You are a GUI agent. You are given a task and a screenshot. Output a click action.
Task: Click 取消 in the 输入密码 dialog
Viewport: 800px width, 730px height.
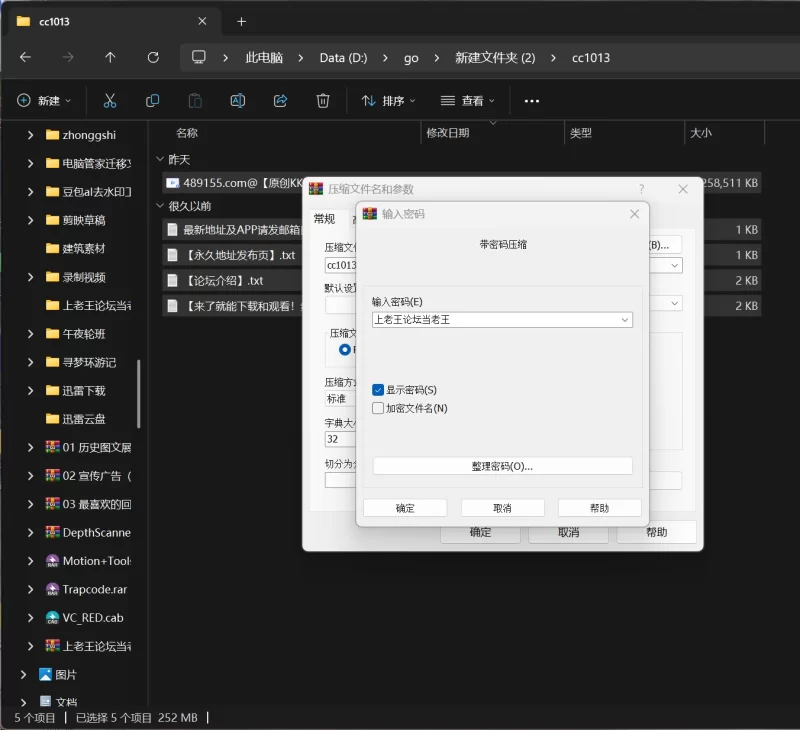pyautogui.click(x=503, y=508)
